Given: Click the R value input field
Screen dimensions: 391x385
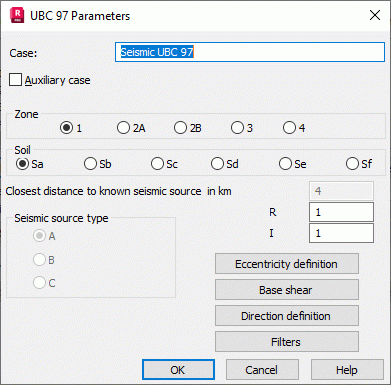Looking at the screenshot, I should (341, 212).
